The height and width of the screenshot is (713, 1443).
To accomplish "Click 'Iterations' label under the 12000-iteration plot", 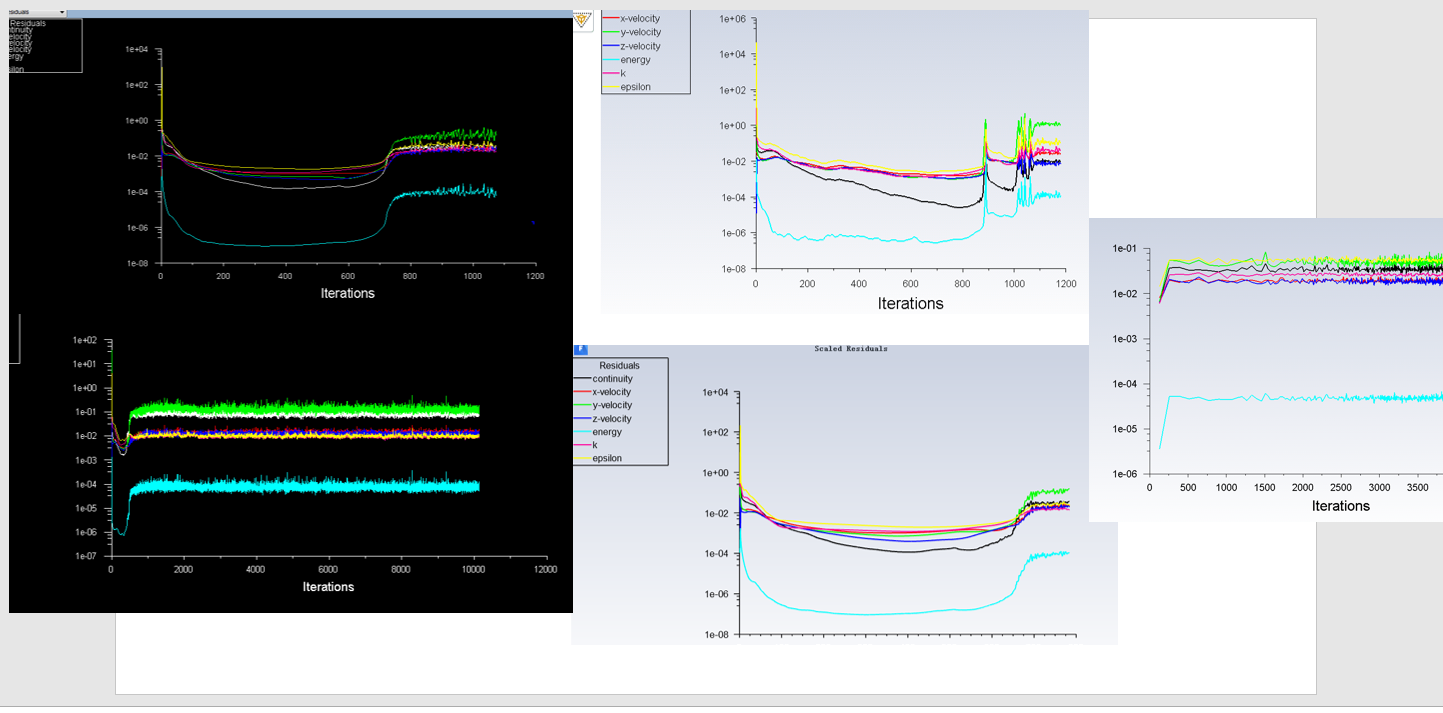I will click(x=328, y=586).
